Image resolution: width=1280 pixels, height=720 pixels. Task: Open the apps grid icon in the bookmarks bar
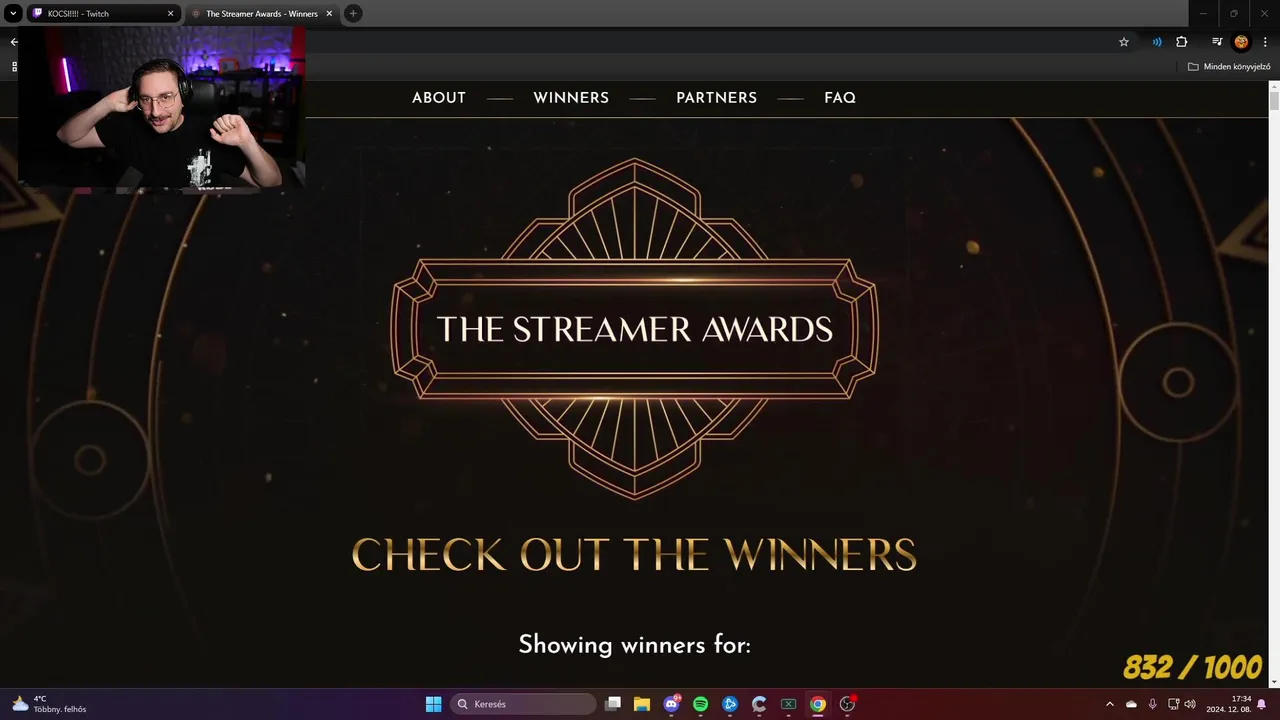pyautogui.click(x=13, y=67)
